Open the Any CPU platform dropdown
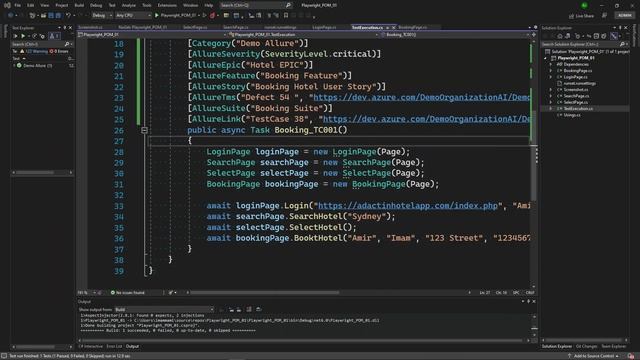Viewport: 640px width, 360px height. 133,16
